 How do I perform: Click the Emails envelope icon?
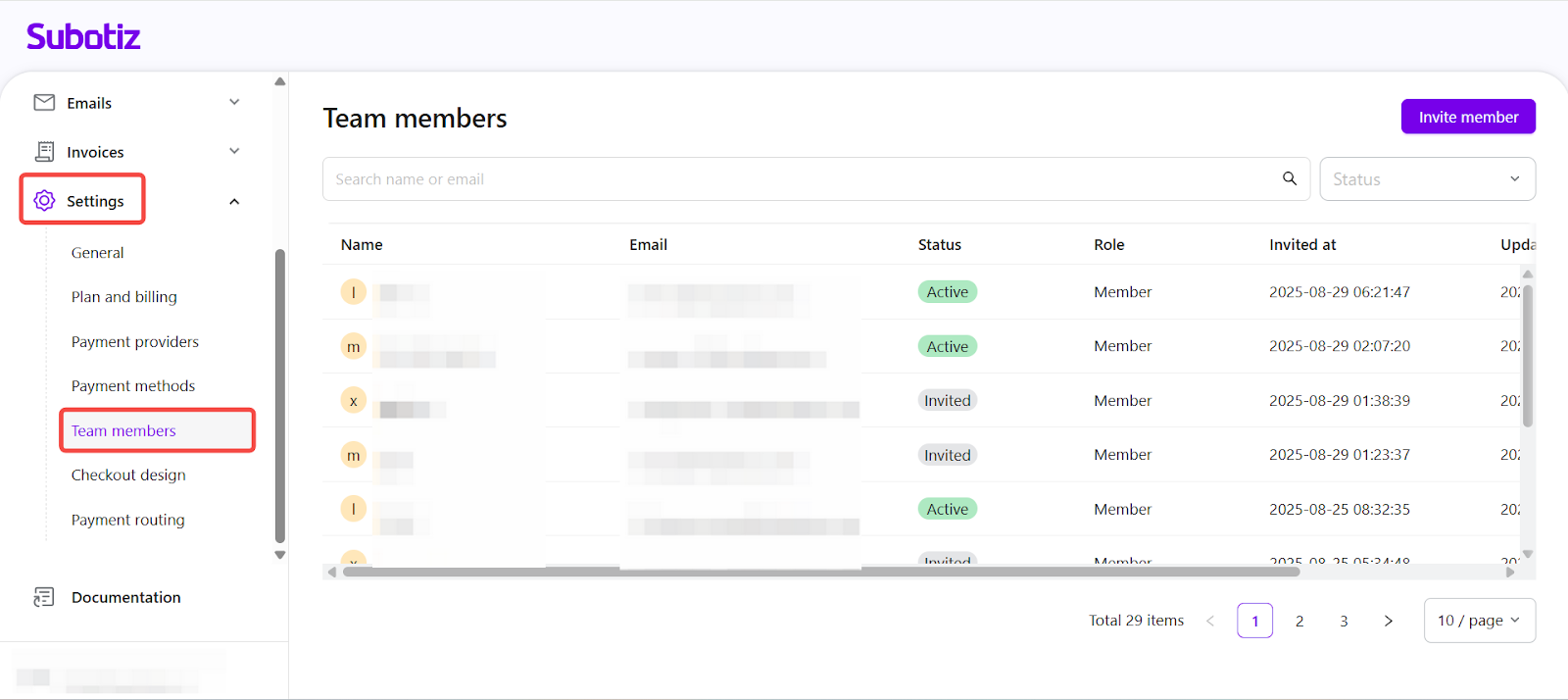44,103
